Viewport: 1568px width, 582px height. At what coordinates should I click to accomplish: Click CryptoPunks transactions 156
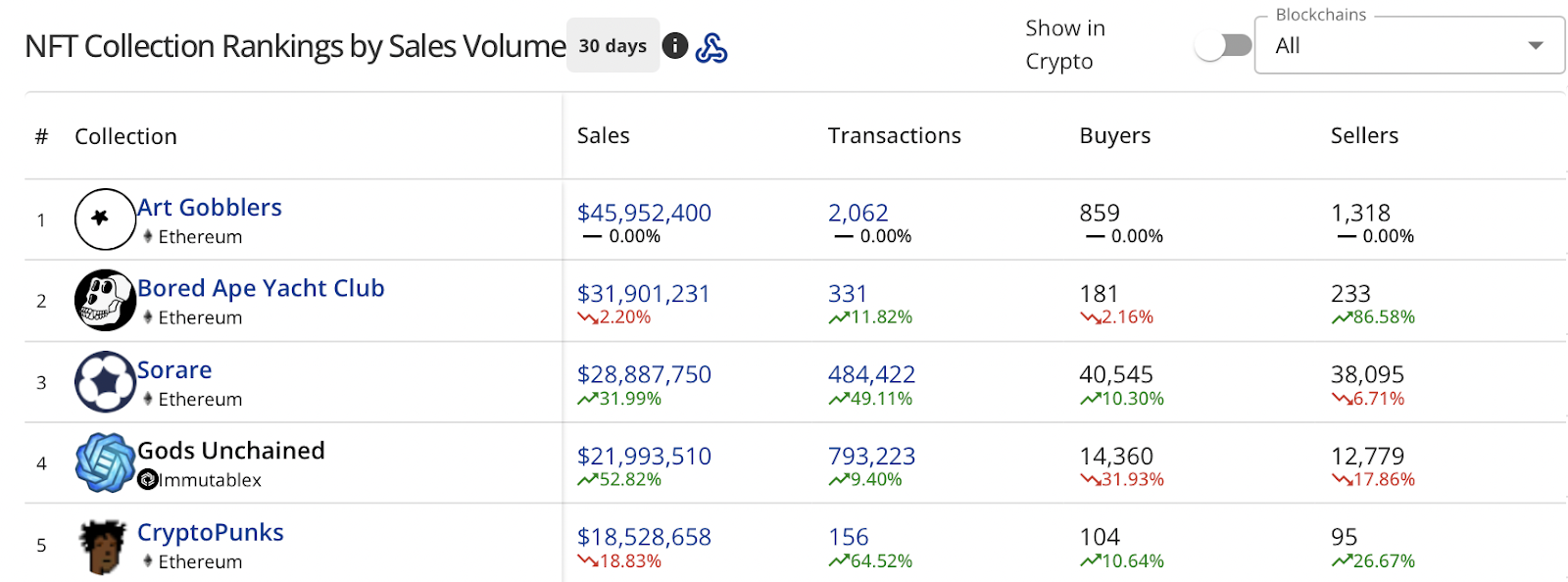click(x=849, y=537)
